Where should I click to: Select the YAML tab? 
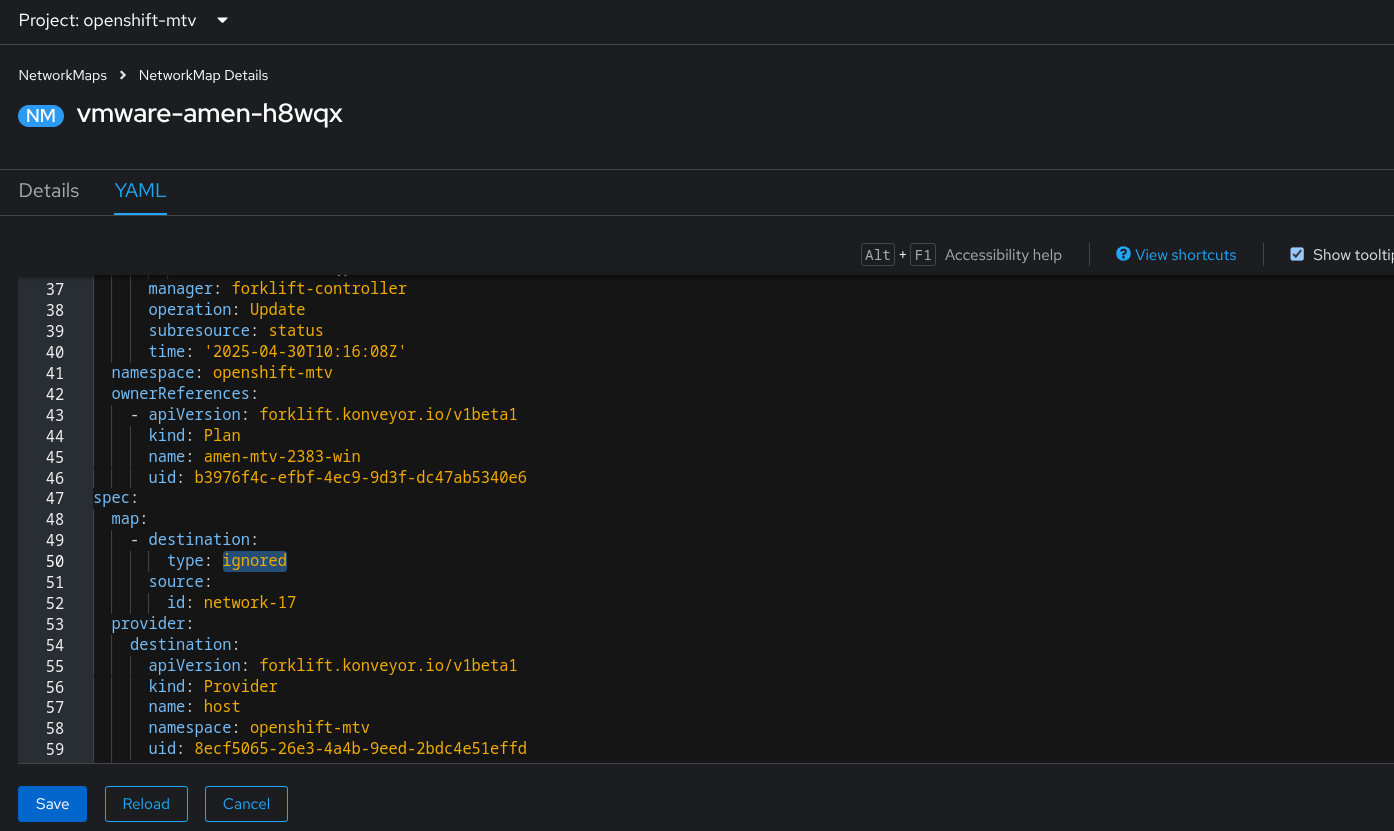click(x=140, y=191)
